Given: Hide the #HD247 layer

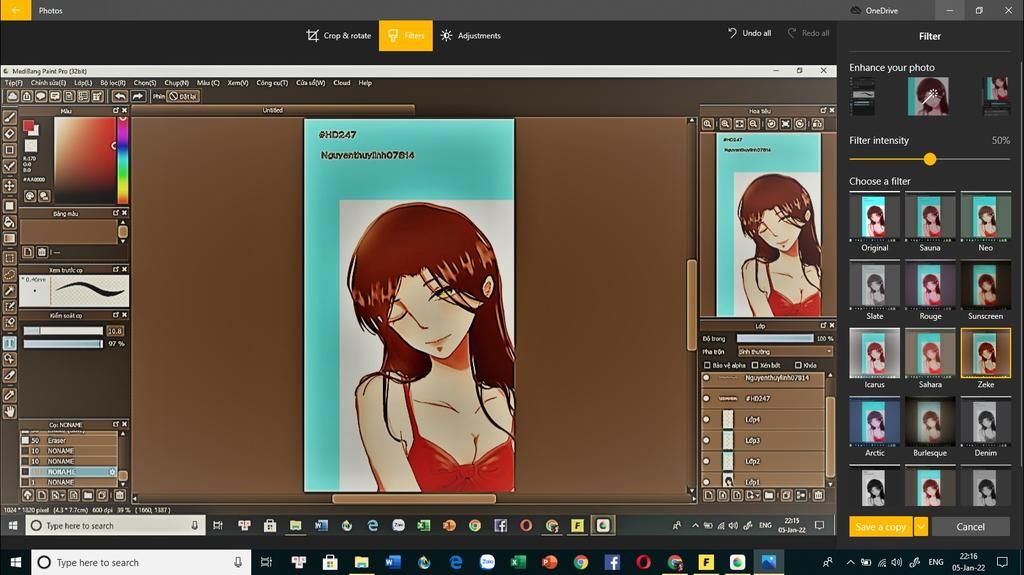Looking at the screenshot, I should (x=706, y=398).
